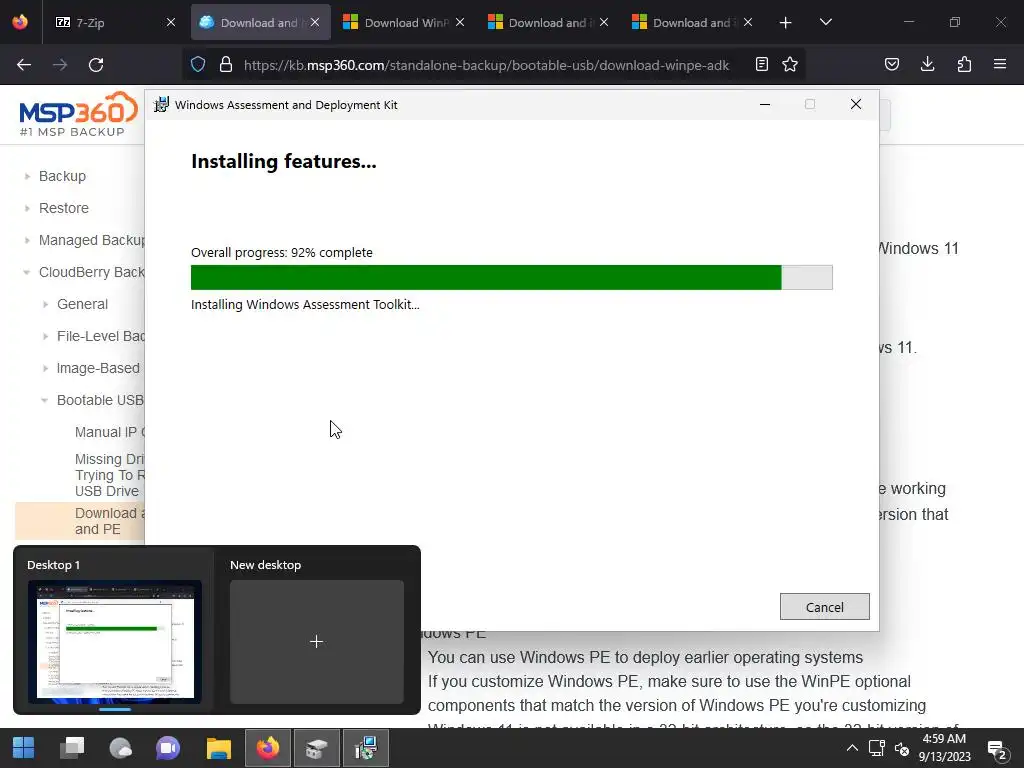
Task: Open the Manual IP sidebar link
Action: (109, 432)
